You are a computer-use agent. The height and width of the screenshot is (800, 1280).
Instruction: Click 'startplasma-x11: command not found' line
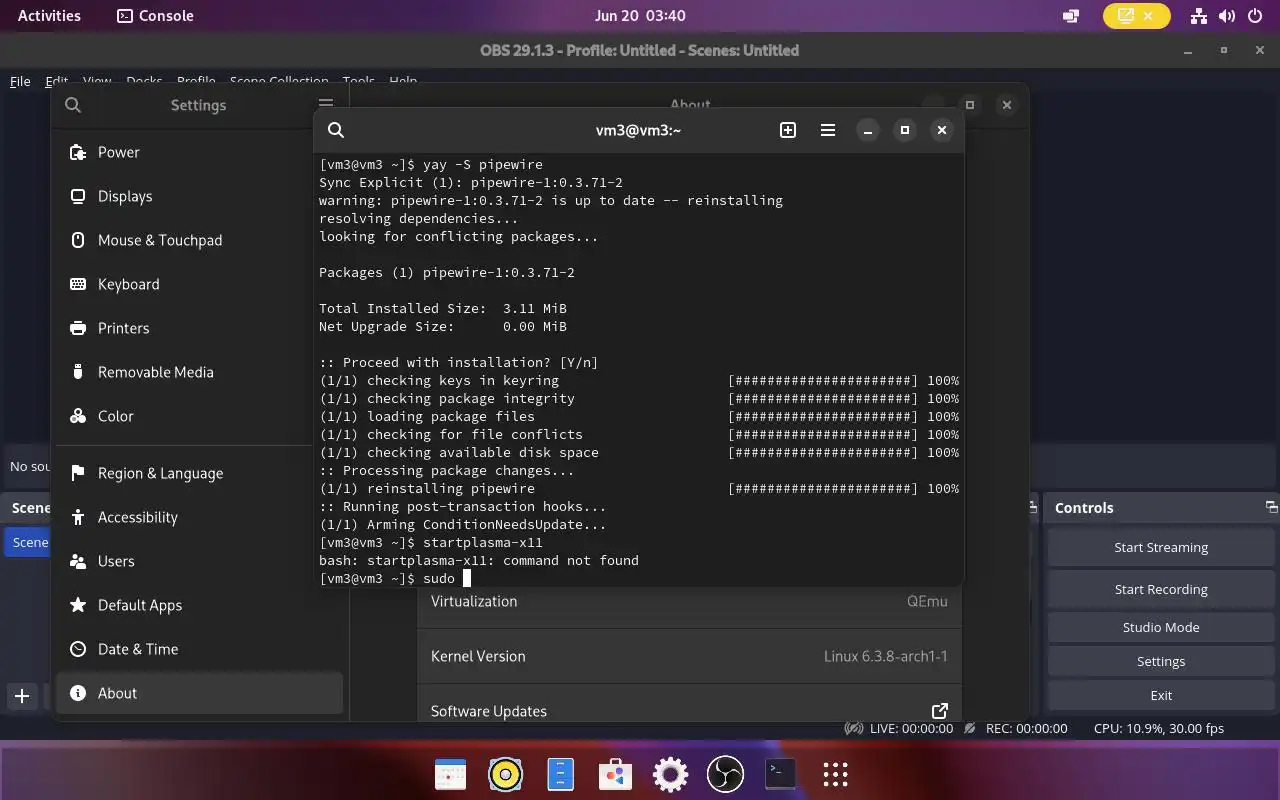tap(479, 560)
